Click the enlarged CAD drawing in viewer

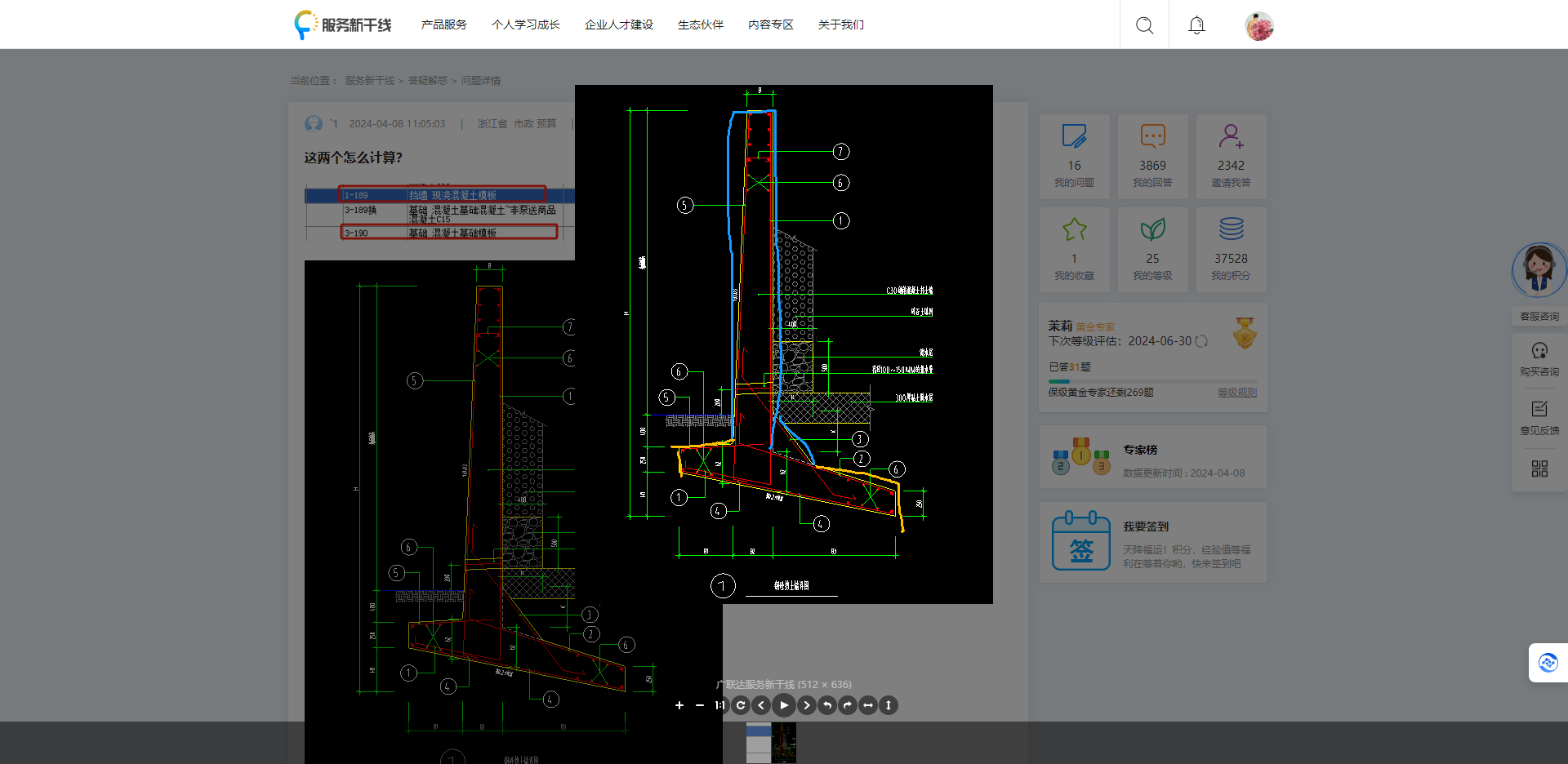pyautogui.click(x=784, y=344)
